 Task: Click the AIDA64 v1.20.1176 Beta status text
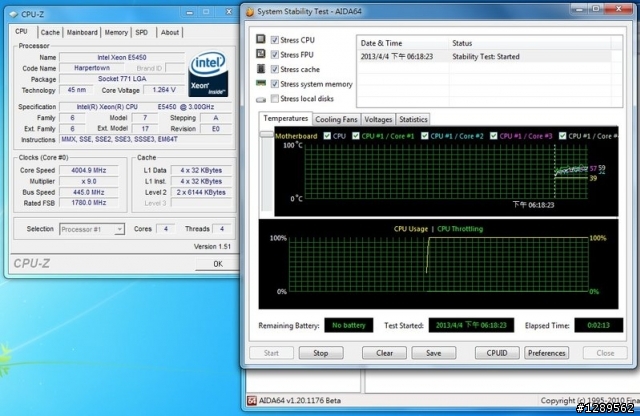pyautogui.click(x=300, y=400)
